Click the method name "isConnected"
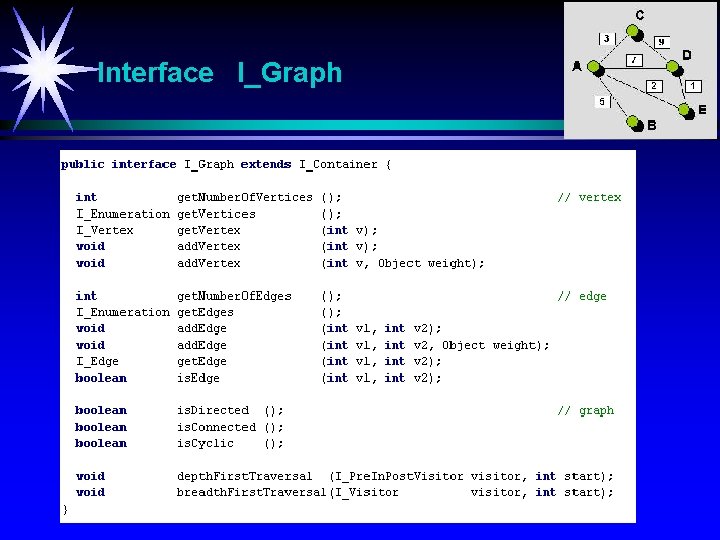The width and height of the screenshot is (720, 540). 216,427
